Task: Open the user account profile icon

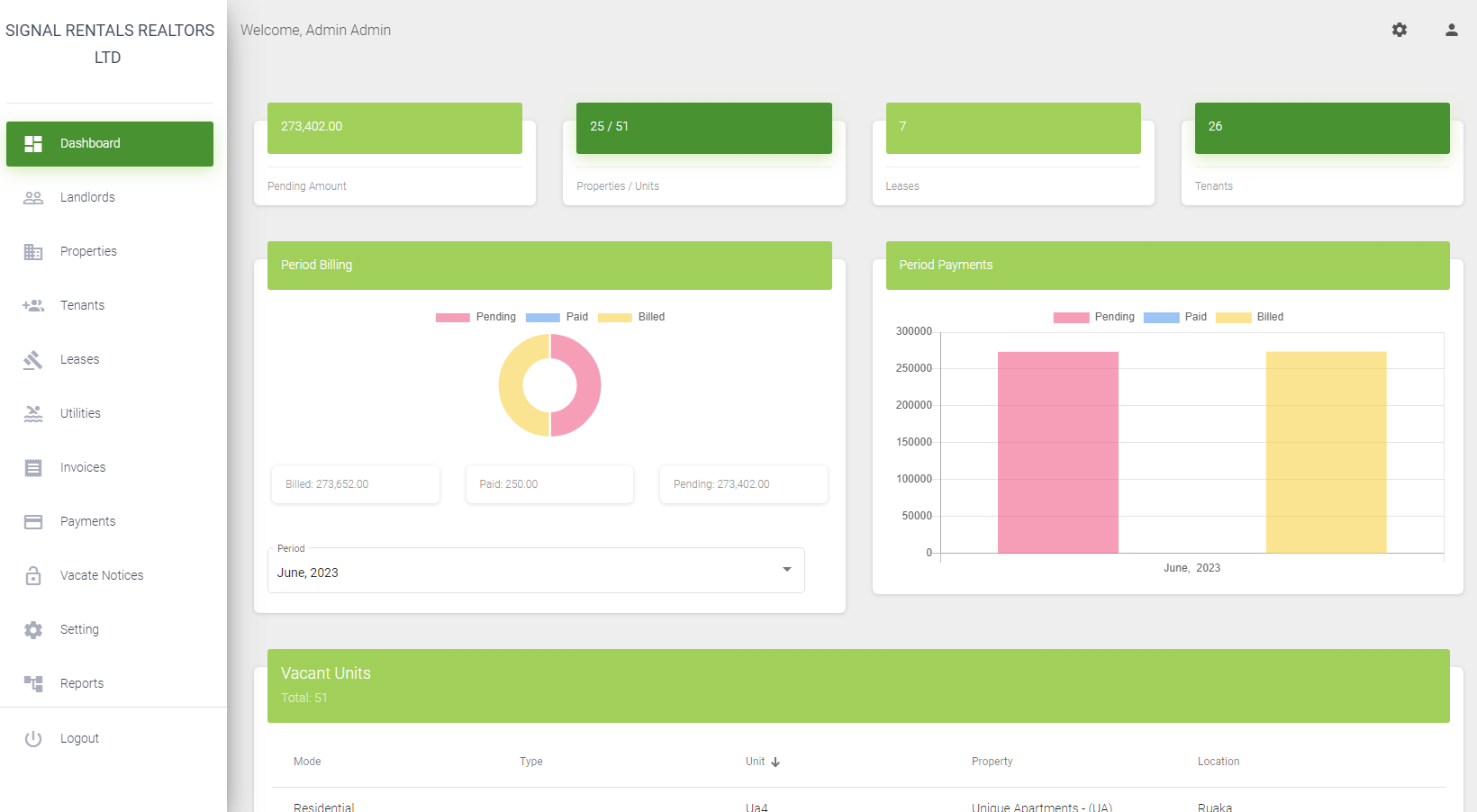Action: point(1451,30)
